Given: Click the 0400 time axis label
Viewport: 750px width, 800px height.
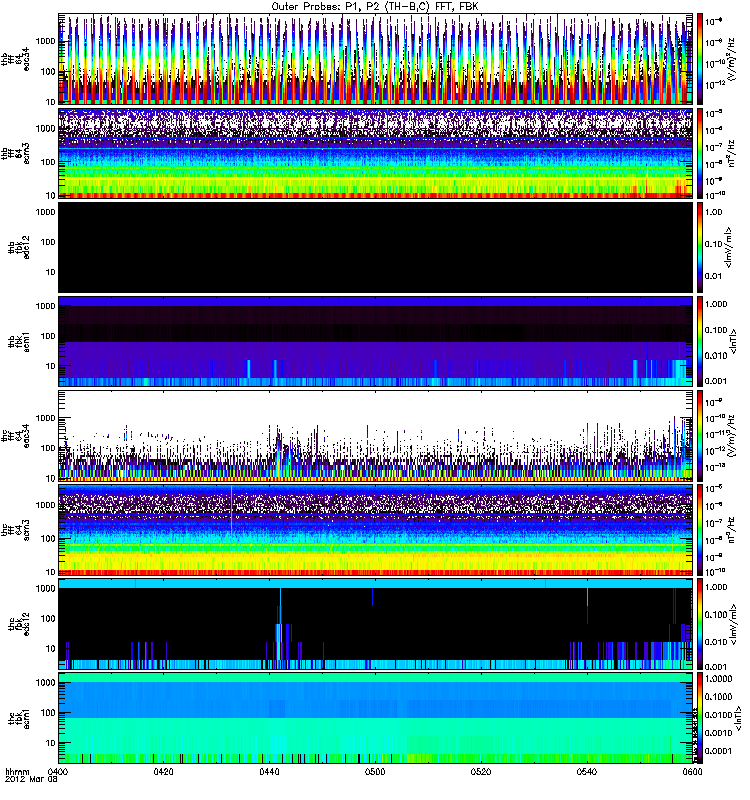Looking at the screenshot, I should coord(58,772).
